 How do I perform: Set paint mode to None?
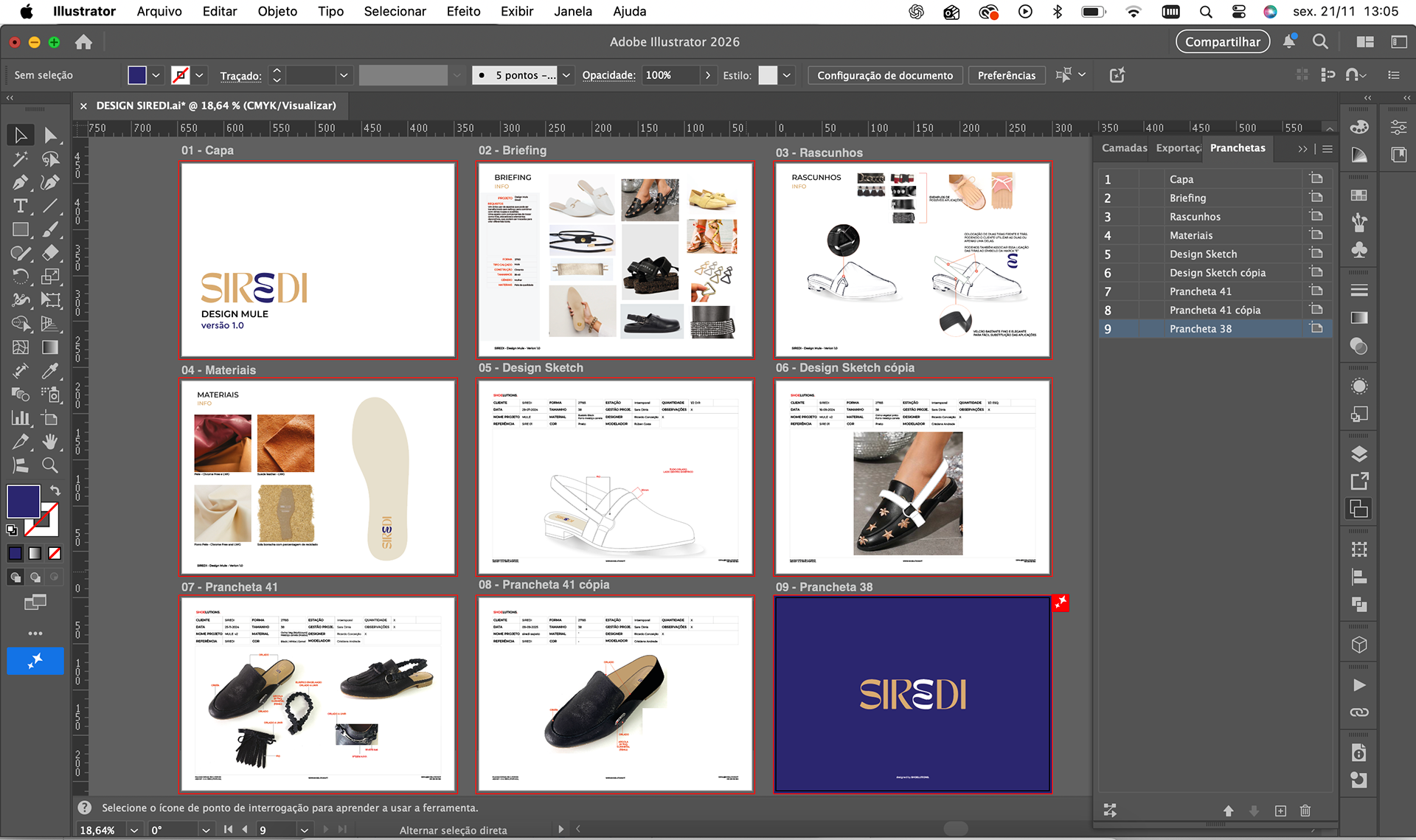pos(55,553)
